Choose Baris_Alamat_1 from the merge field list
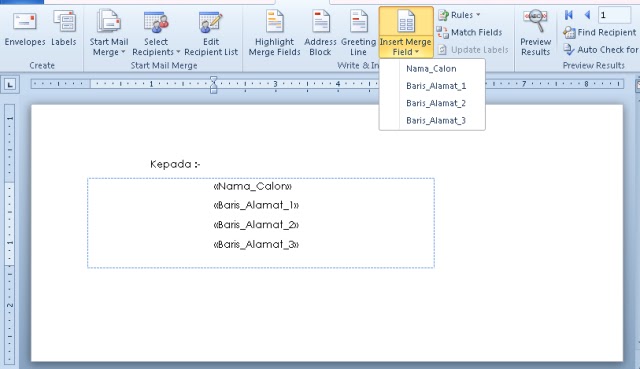This screenshot has width=640, height=369. point(432,86)
